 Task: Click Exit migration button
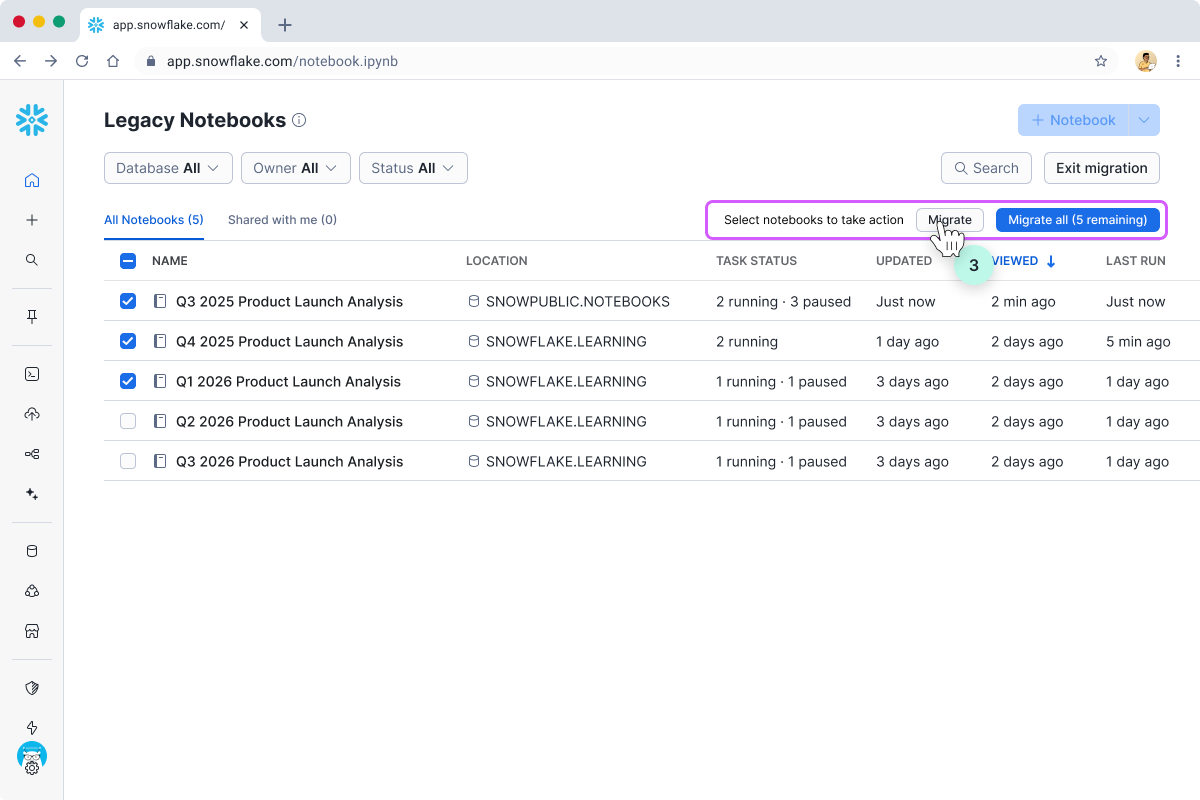[1101, 168]
